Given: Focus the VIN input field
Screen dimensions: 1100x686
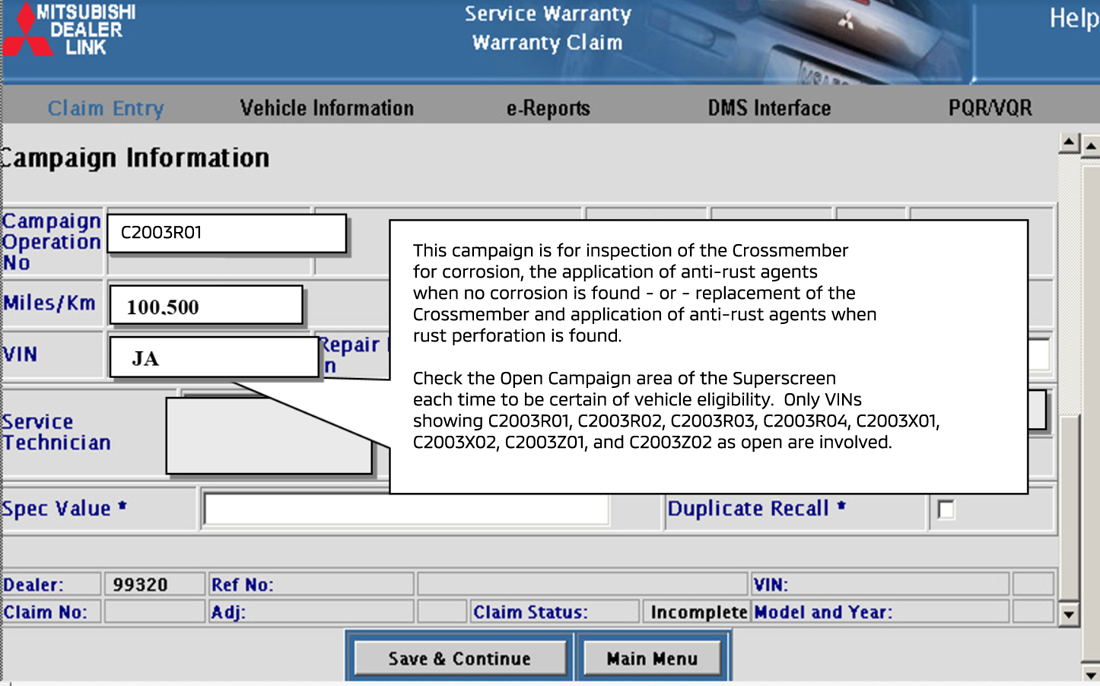Looking at the screenshot, I should pos(214,358).
